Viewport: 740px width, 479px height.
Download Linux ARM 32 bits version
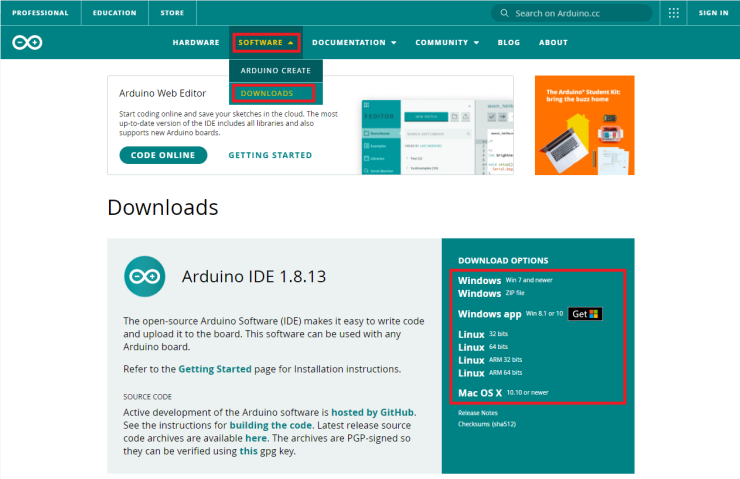pos(490,360)
